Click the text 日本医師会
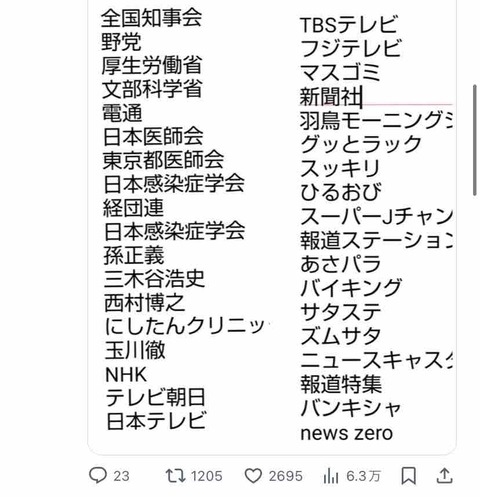The height and width of the screenshot is (497, 480). 153,136
